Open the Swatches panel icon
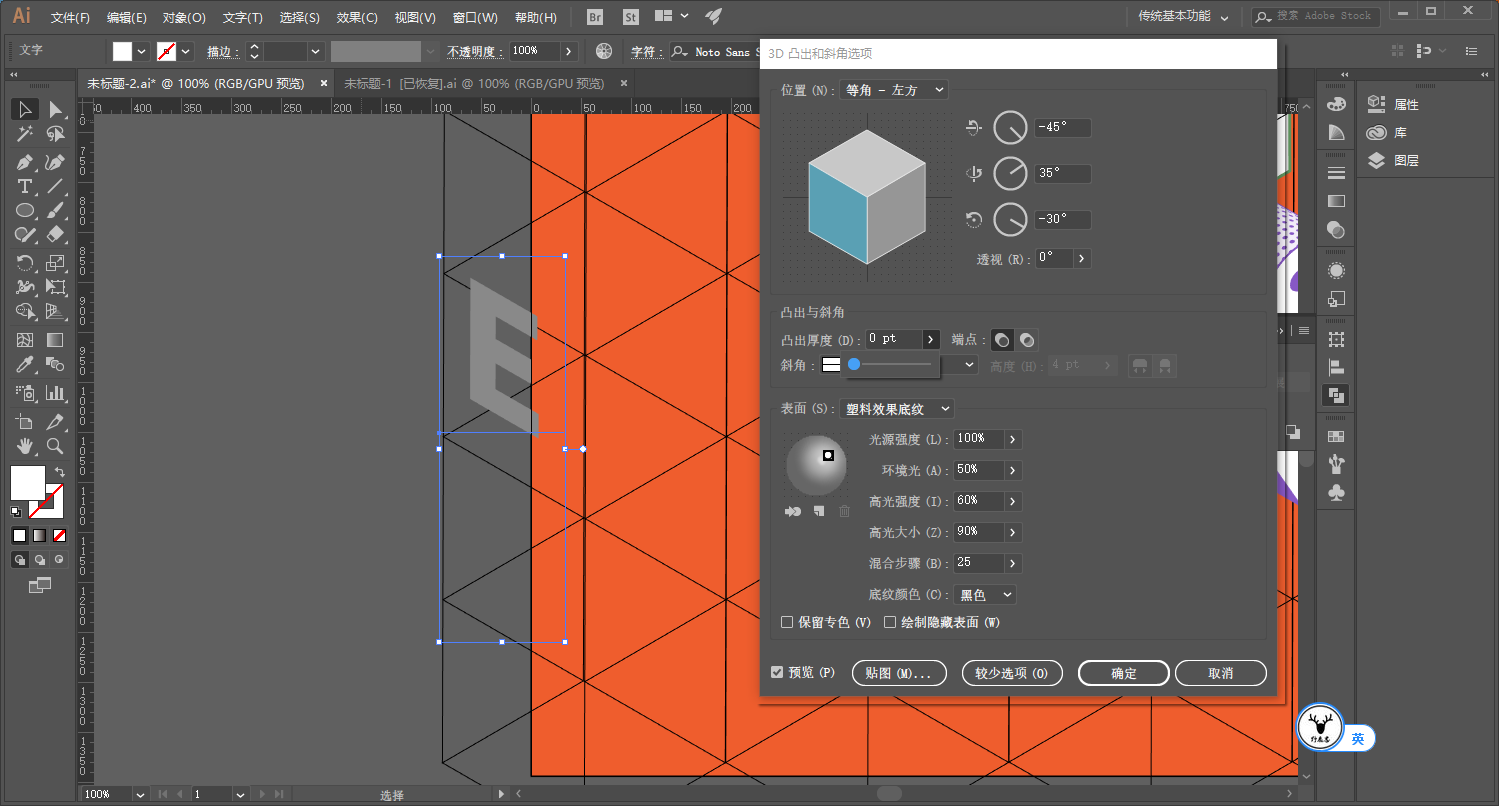This screenshot has width=1499, height=806. pos(1336,436)
